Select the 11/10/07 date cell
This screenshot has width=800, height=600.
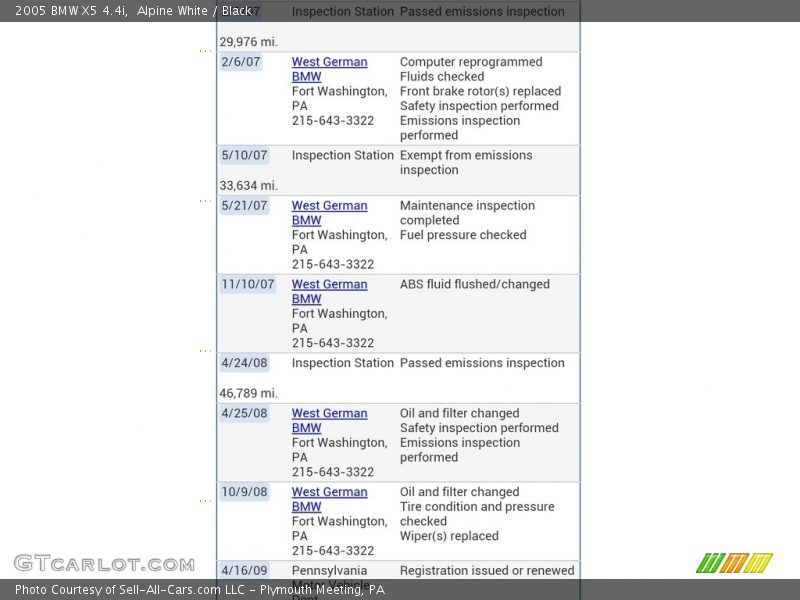(x=248, y=284)
